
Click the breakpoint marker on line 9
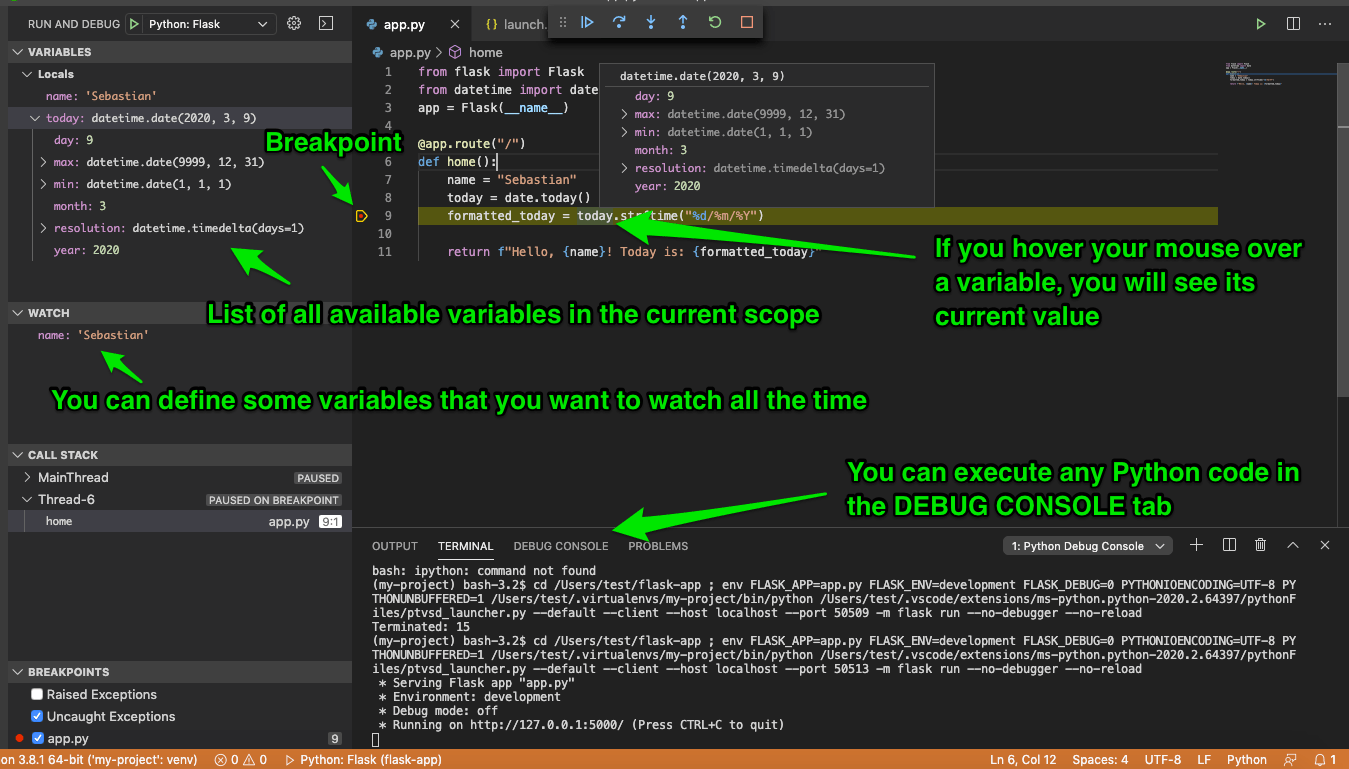(x=361, y=215)
